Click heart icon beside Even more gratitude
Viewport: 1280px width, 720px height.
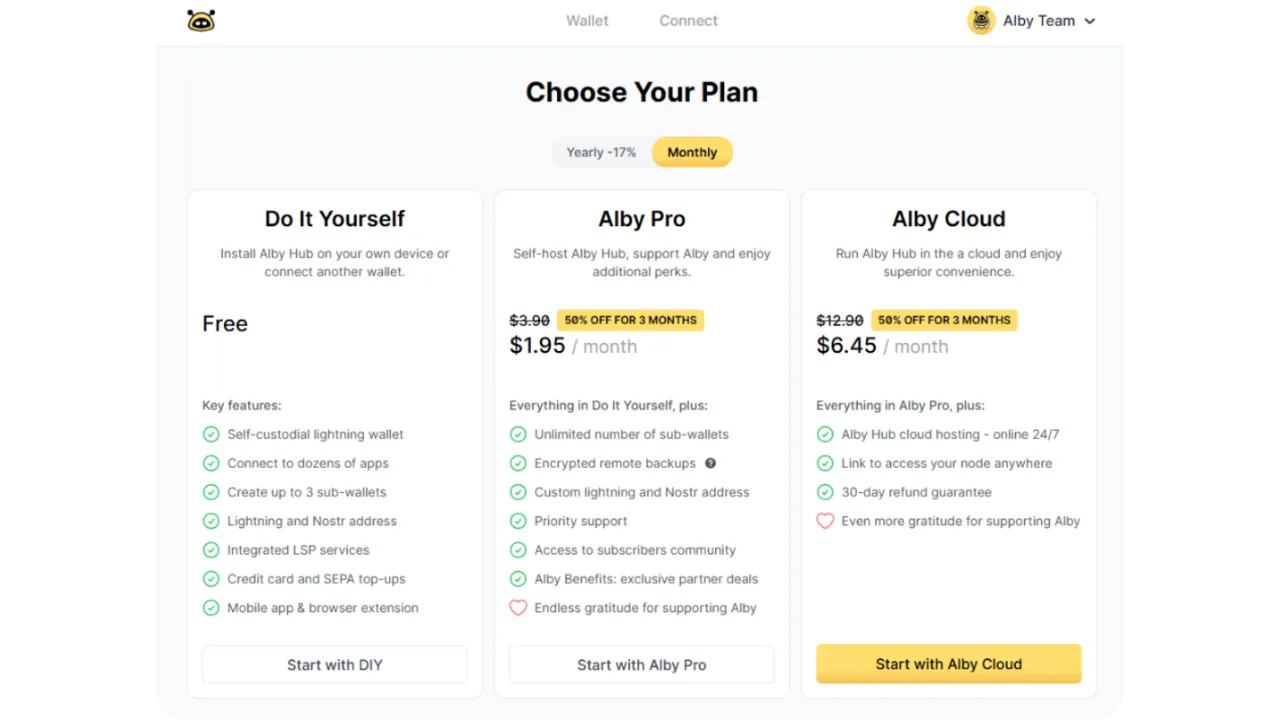825,521
